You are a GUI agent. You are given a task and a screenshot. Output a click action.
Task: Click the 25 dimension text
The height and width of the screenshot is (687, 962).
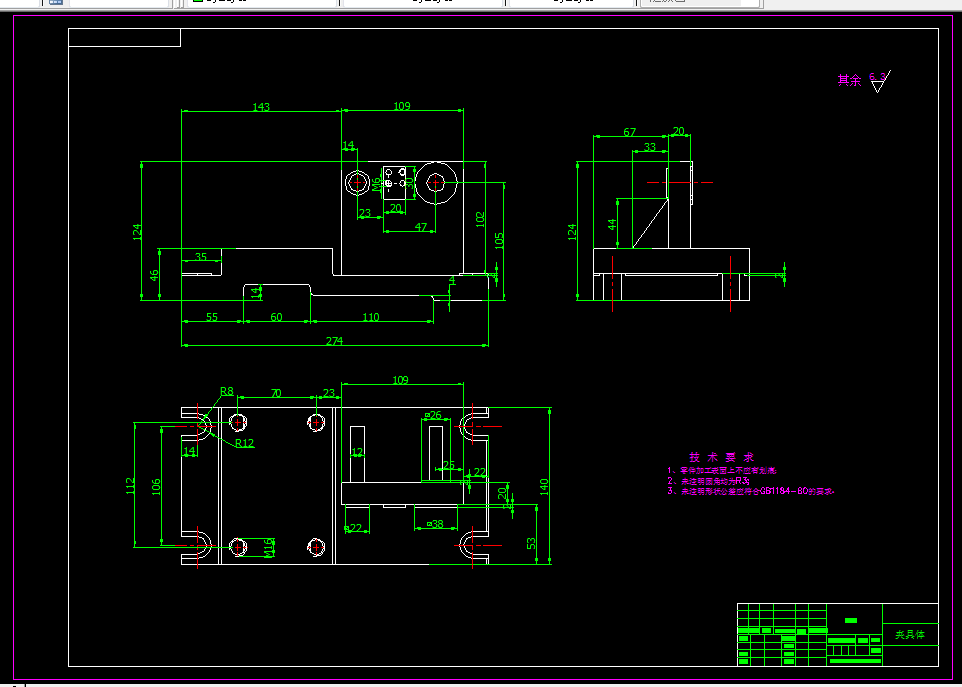point(449,465)
